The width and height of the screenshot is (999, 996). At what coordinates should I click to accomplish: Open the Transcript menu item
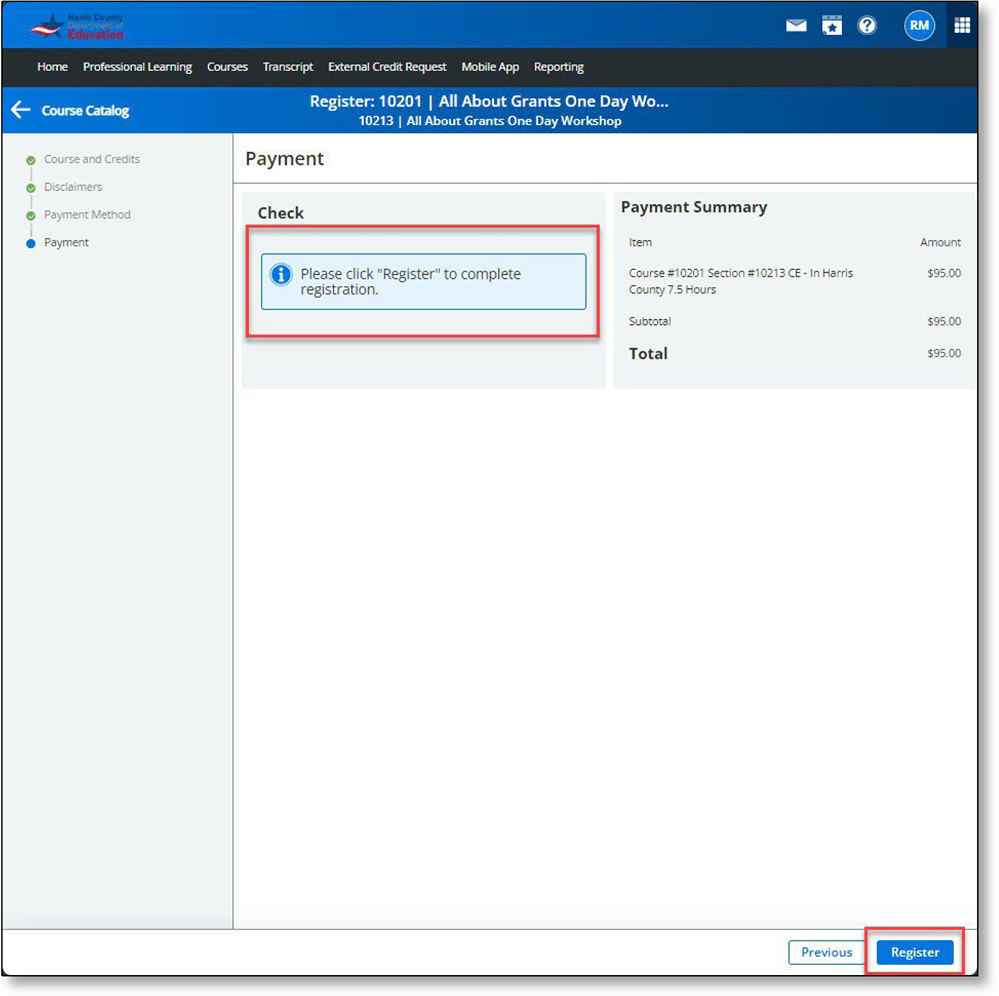coord(288,67)
